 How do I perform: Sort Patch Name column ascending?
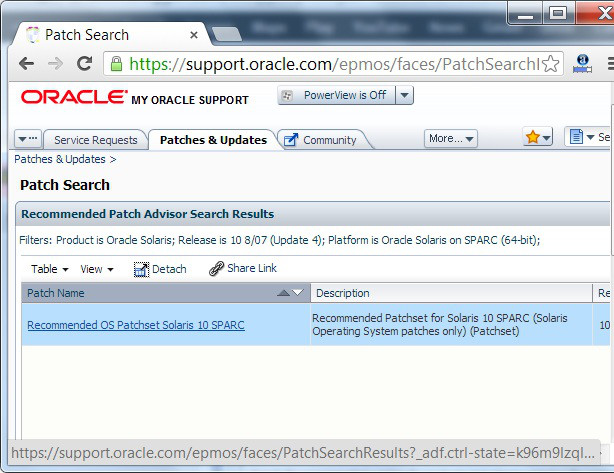pyautogui.click(x=283, y=293)
